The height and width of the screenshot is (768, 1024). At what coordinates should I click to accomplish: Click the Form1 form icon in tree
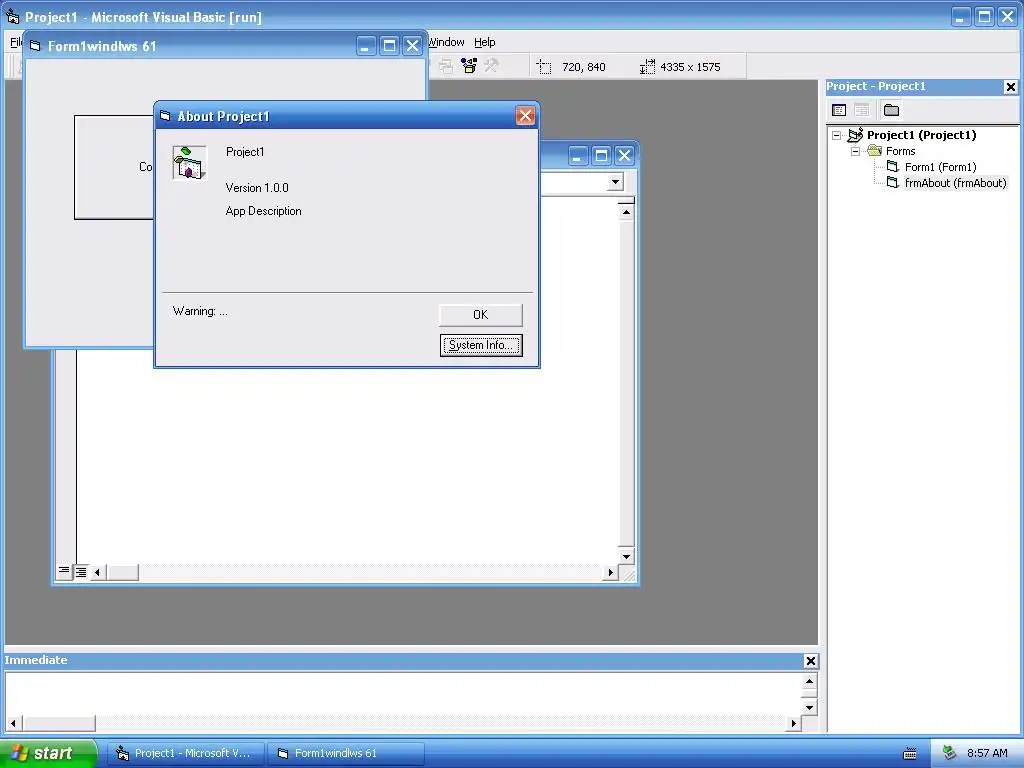pos(893,167)
